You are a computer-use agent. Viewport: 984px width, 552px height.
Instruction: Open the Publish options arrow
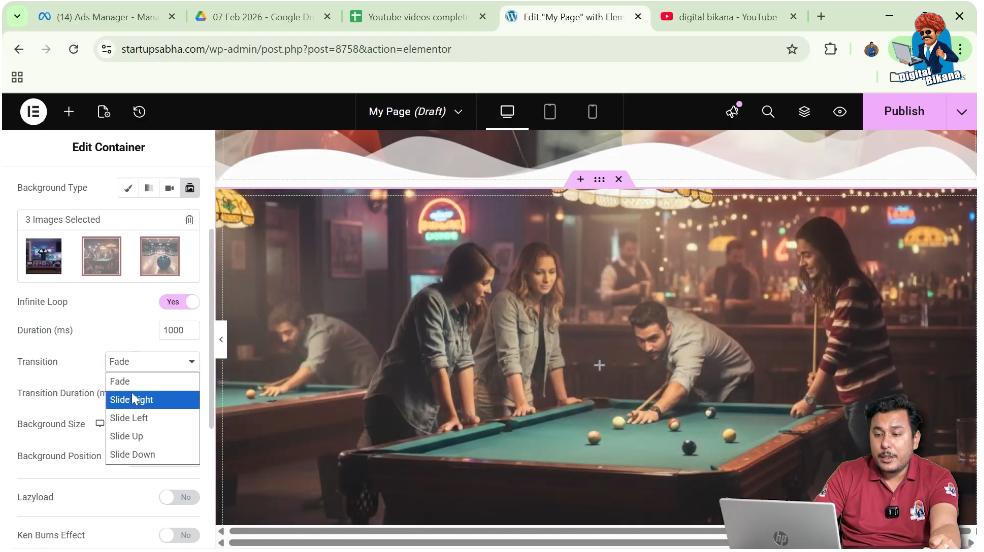click(961, 112)
